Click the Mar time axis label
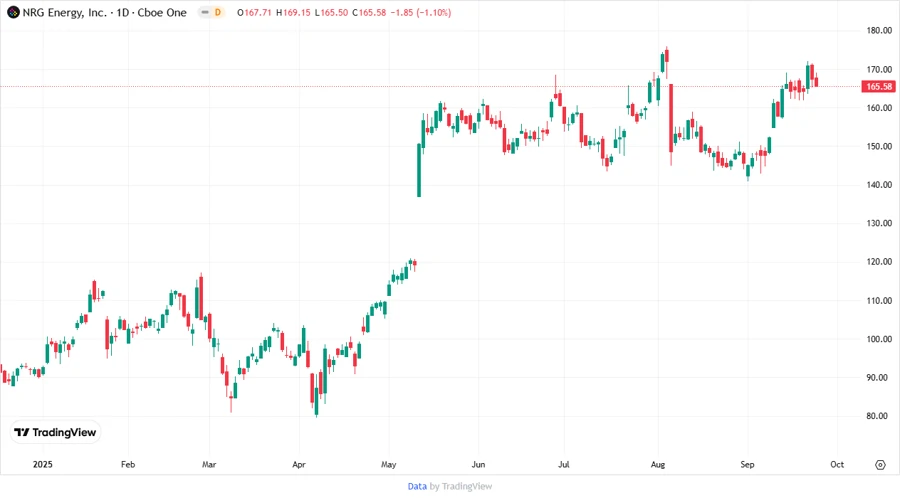The height and width of the screenshot is (498, 900). (x=209, y=464)
